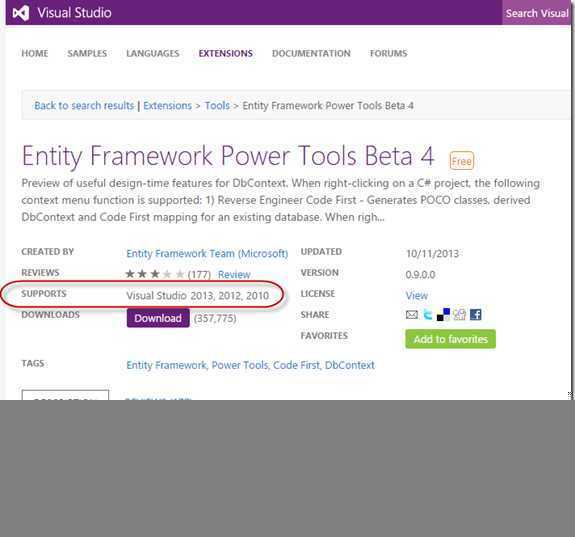
Task: Open the Entity Framework tag
Action: coord(166,365)
